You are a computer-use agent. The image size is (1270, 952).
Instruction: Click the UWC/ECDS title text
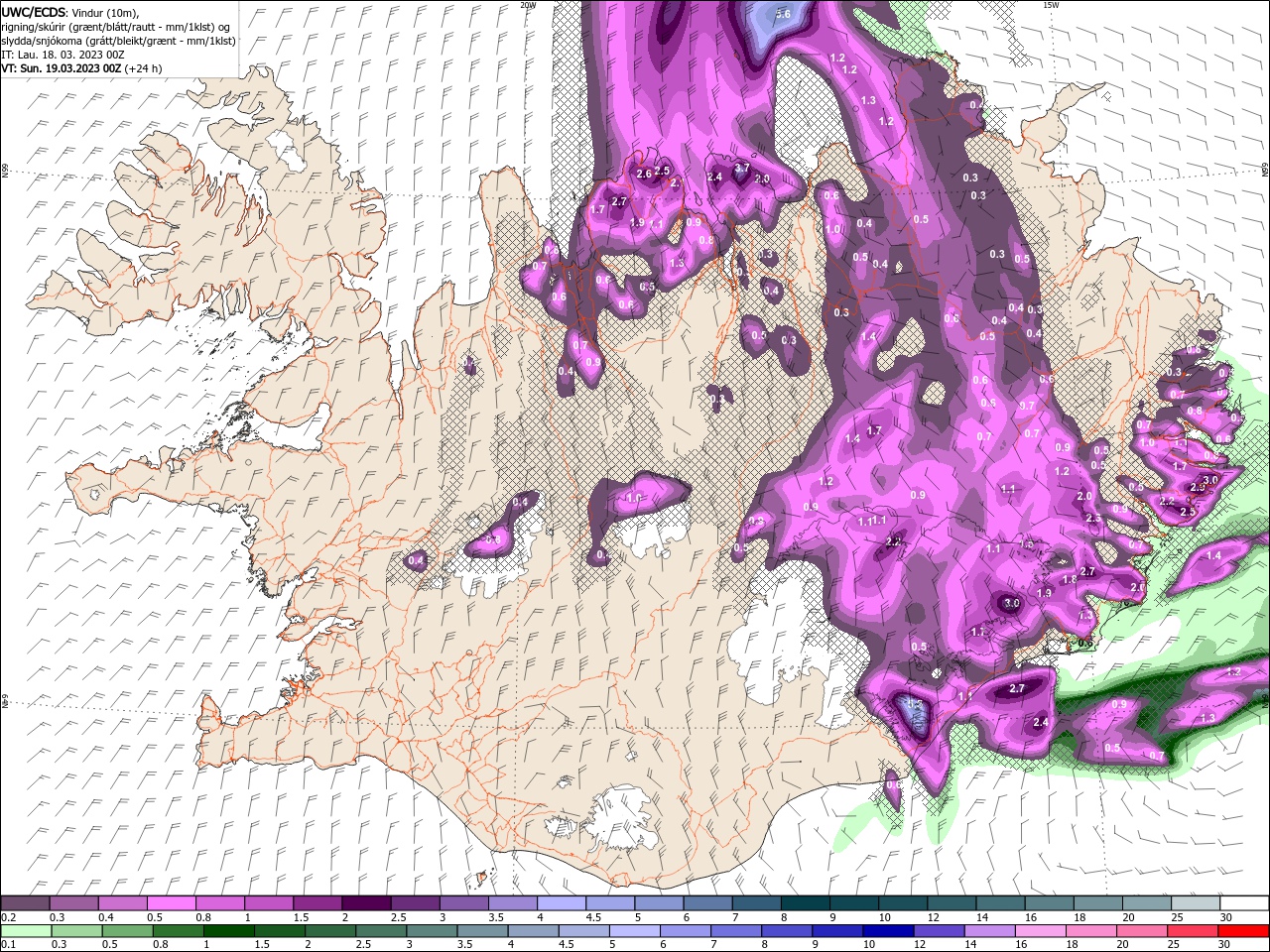tap(35, 12)
